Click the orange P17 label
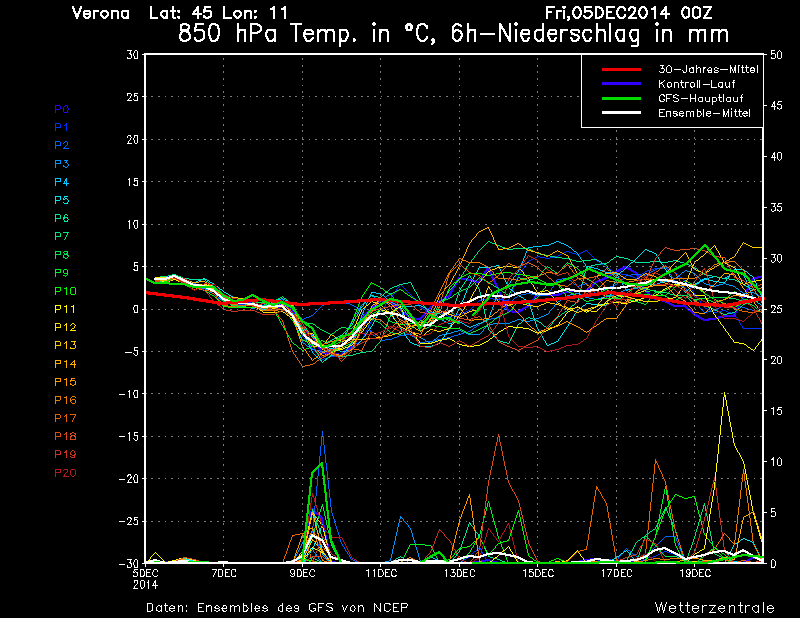This screenshot has width=800, height=618. tap(65, 418)
